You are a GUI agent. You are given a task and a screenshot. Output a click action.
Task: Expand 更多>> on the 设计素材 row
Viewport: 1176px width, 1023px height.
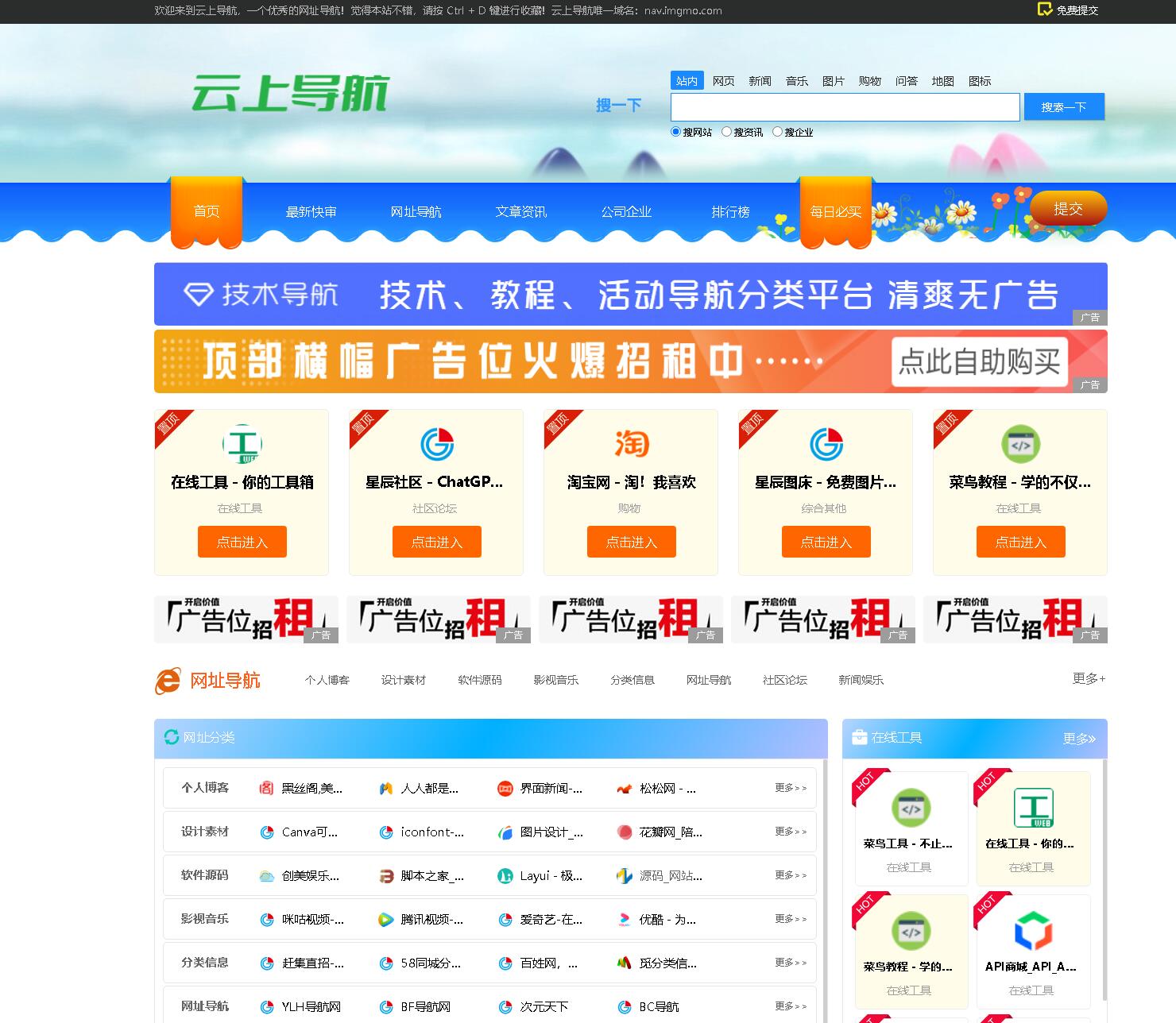791,832
